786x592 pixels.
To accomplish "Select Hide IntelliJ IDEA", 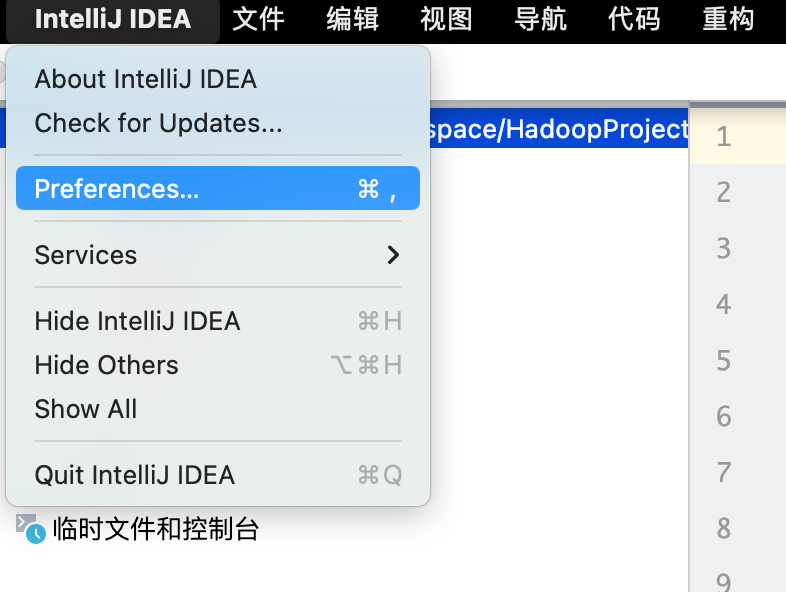I will 137,321.
